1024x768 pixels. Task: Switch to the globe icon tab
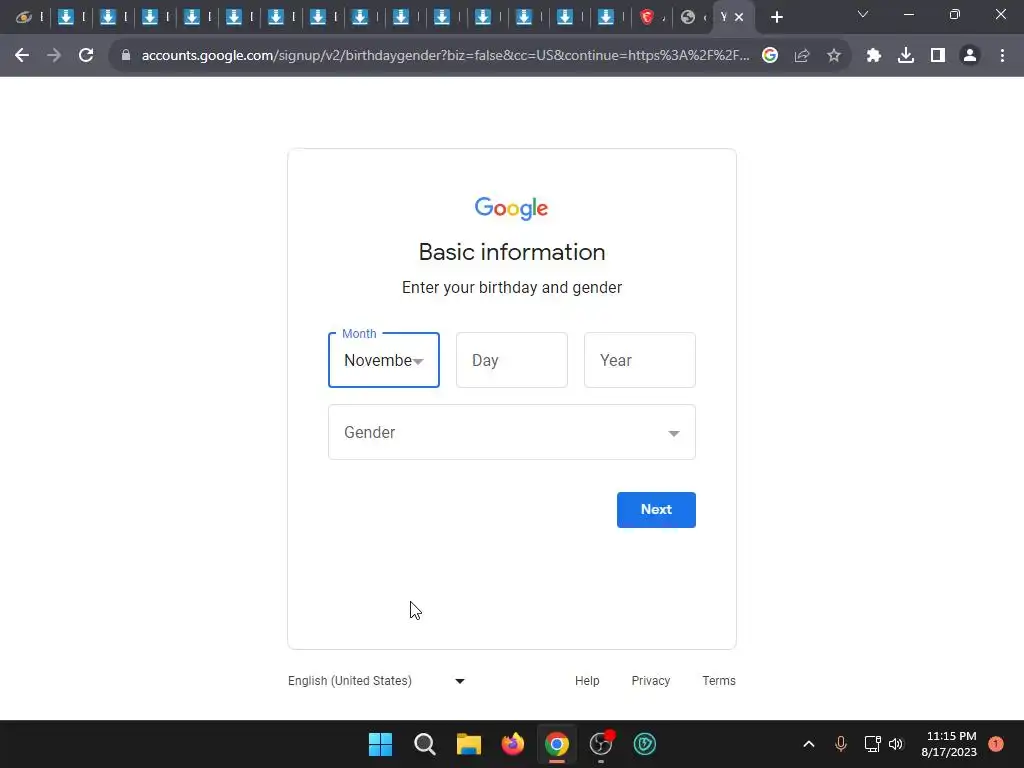click(688, 17)
